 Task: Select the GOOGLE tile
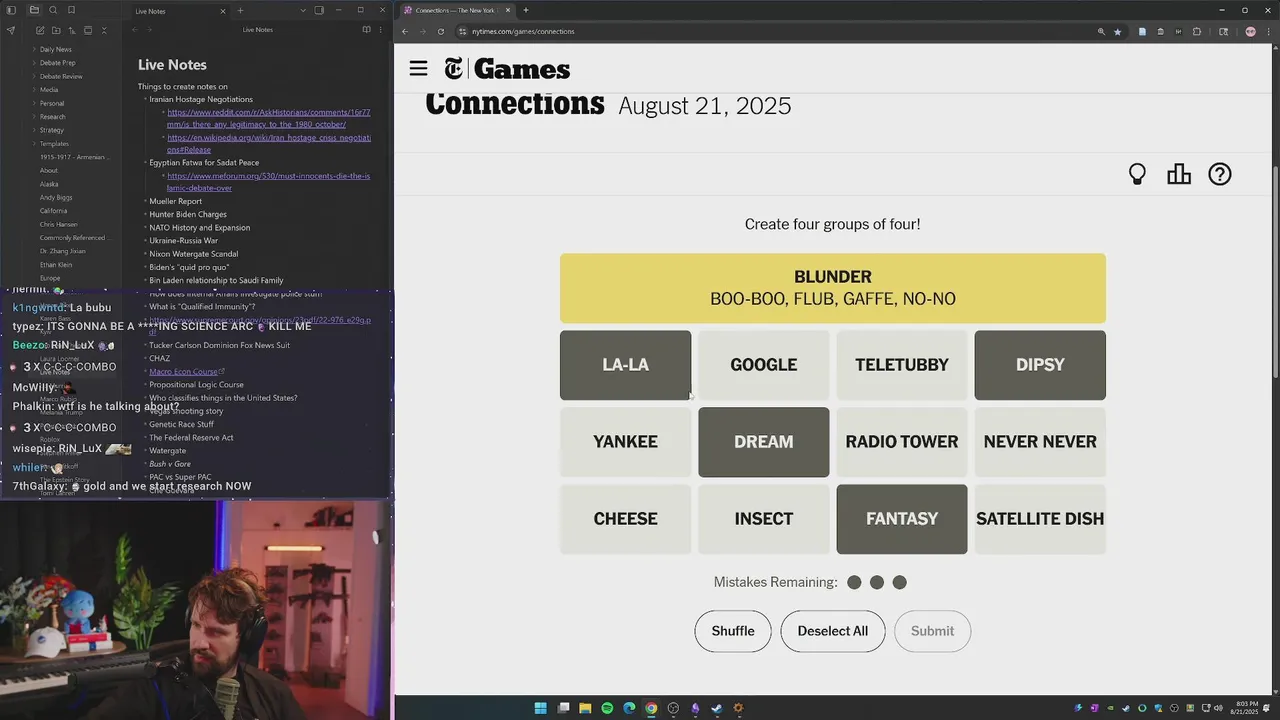(x=764, y=365)
